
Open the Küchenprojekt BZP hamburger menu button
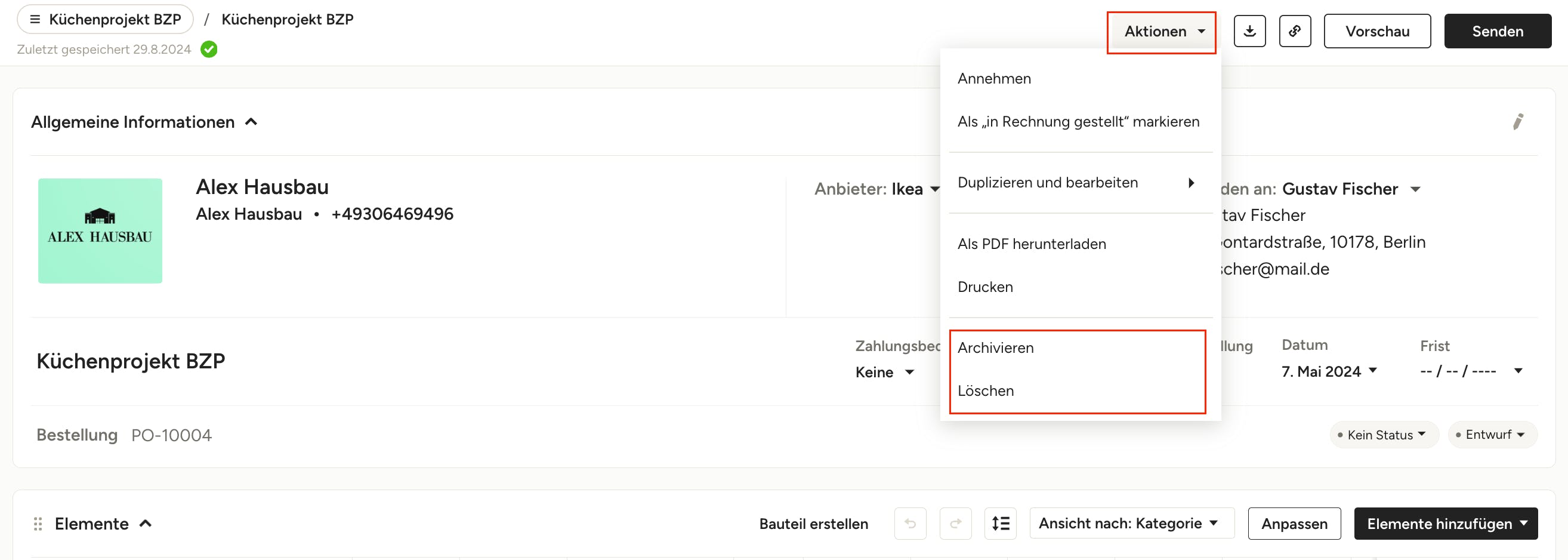point(105,19)
